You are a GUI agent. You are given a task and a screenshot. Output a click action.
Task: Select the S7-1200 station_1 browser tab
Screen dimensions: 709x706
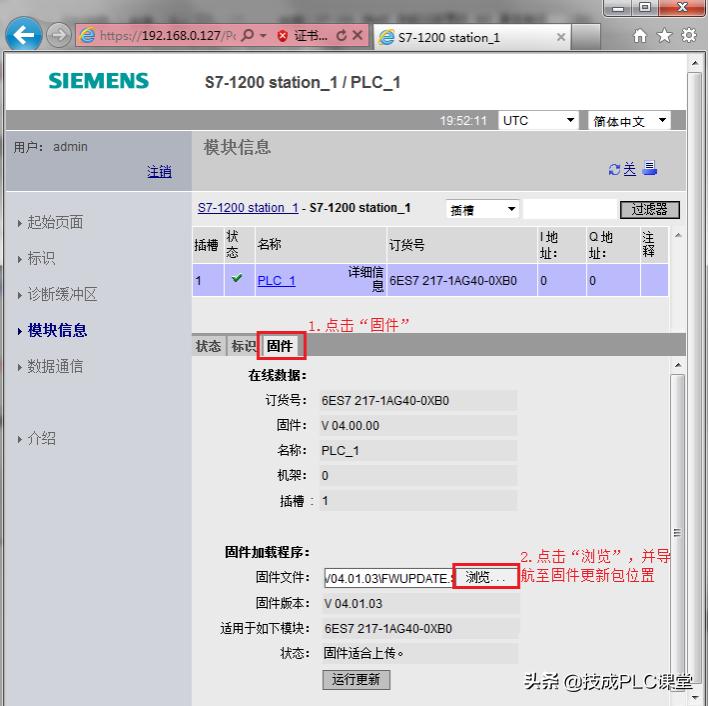473,37
